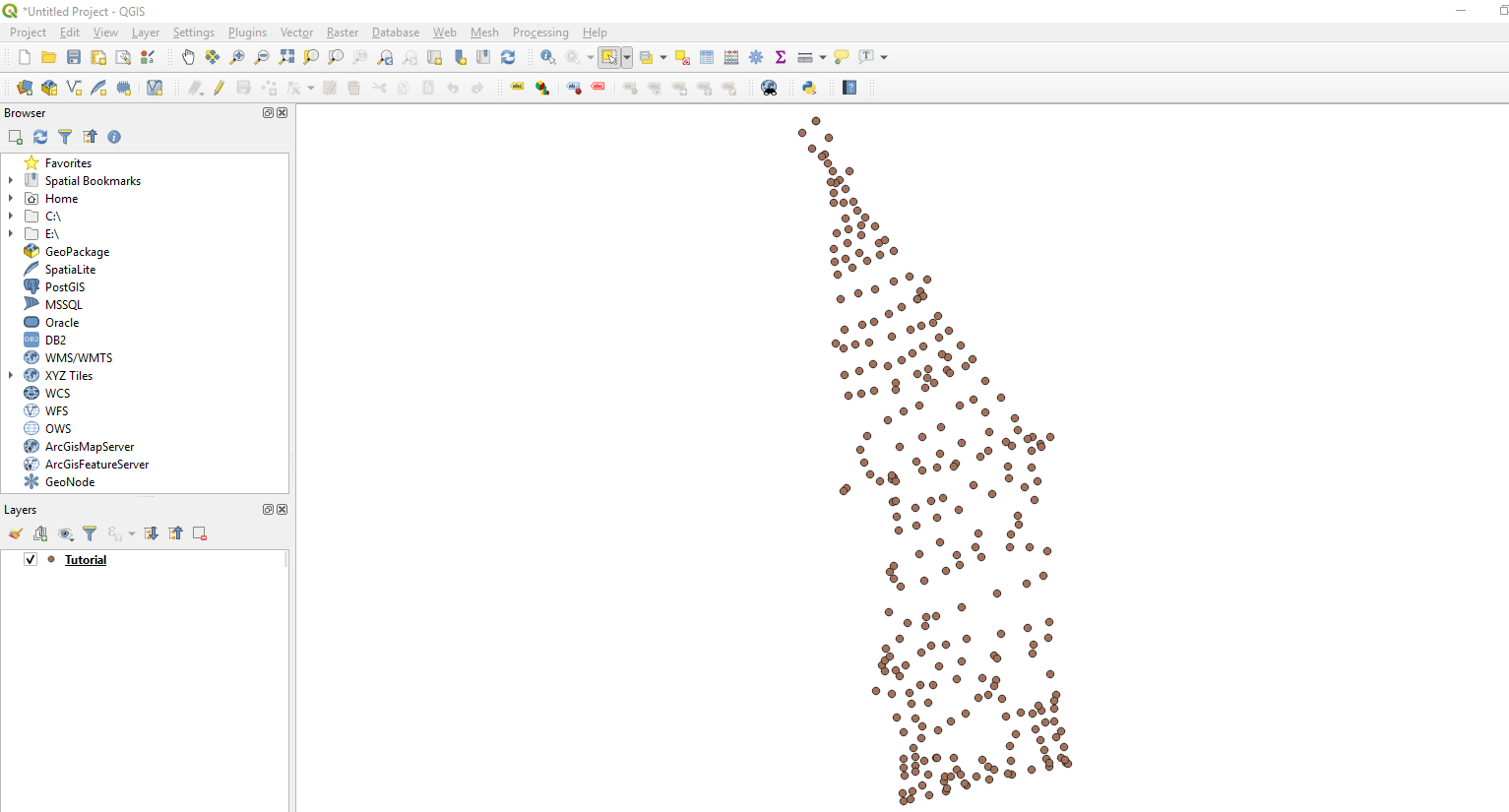The width and height of the screenshot is (1509, 812).
Task: Open the QGIS Help button
Action: click(849, 88)
